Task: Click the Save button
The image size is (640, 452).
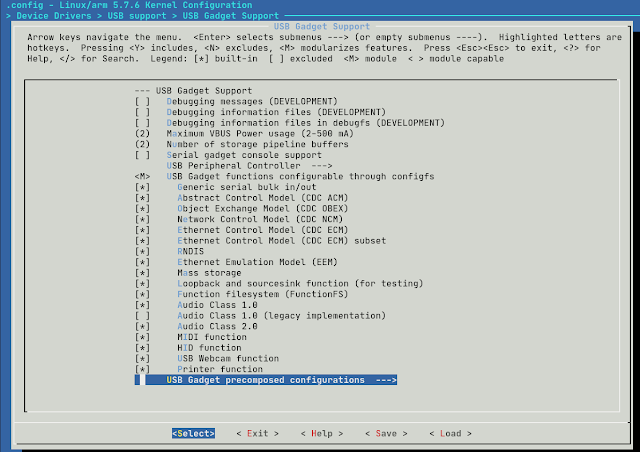Action: (x=385, y=433)
